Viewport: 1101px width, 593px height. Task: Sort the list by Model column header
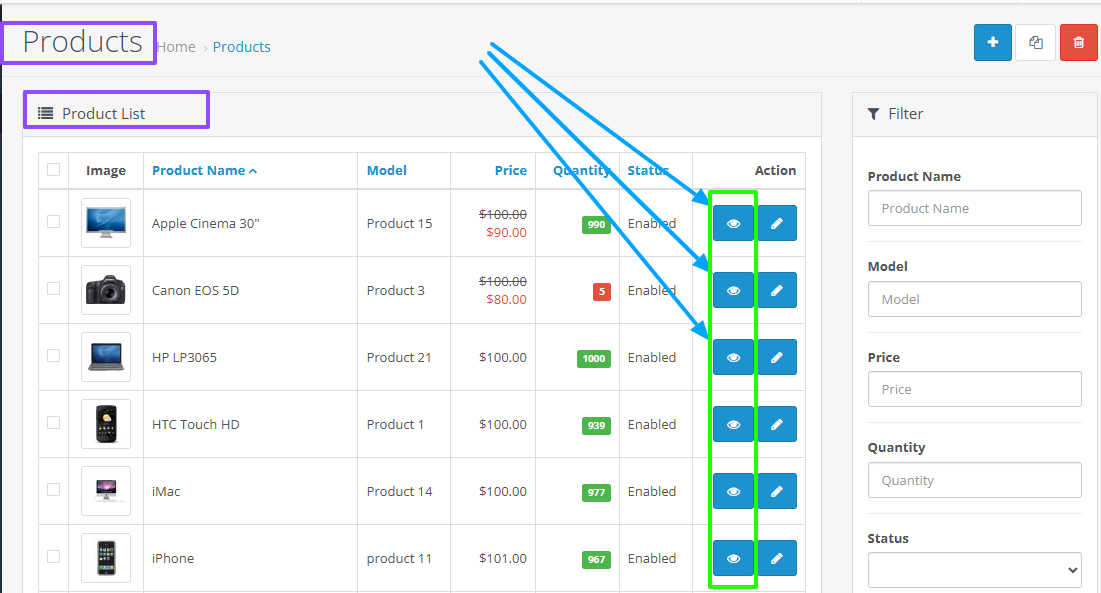(386, 171)
